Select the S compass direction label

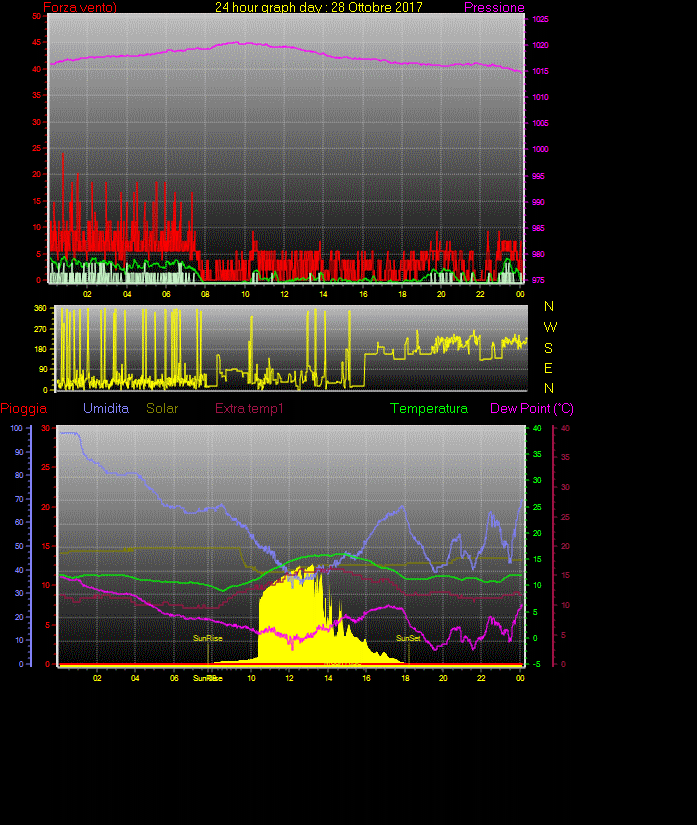click(x=548, y=348)
